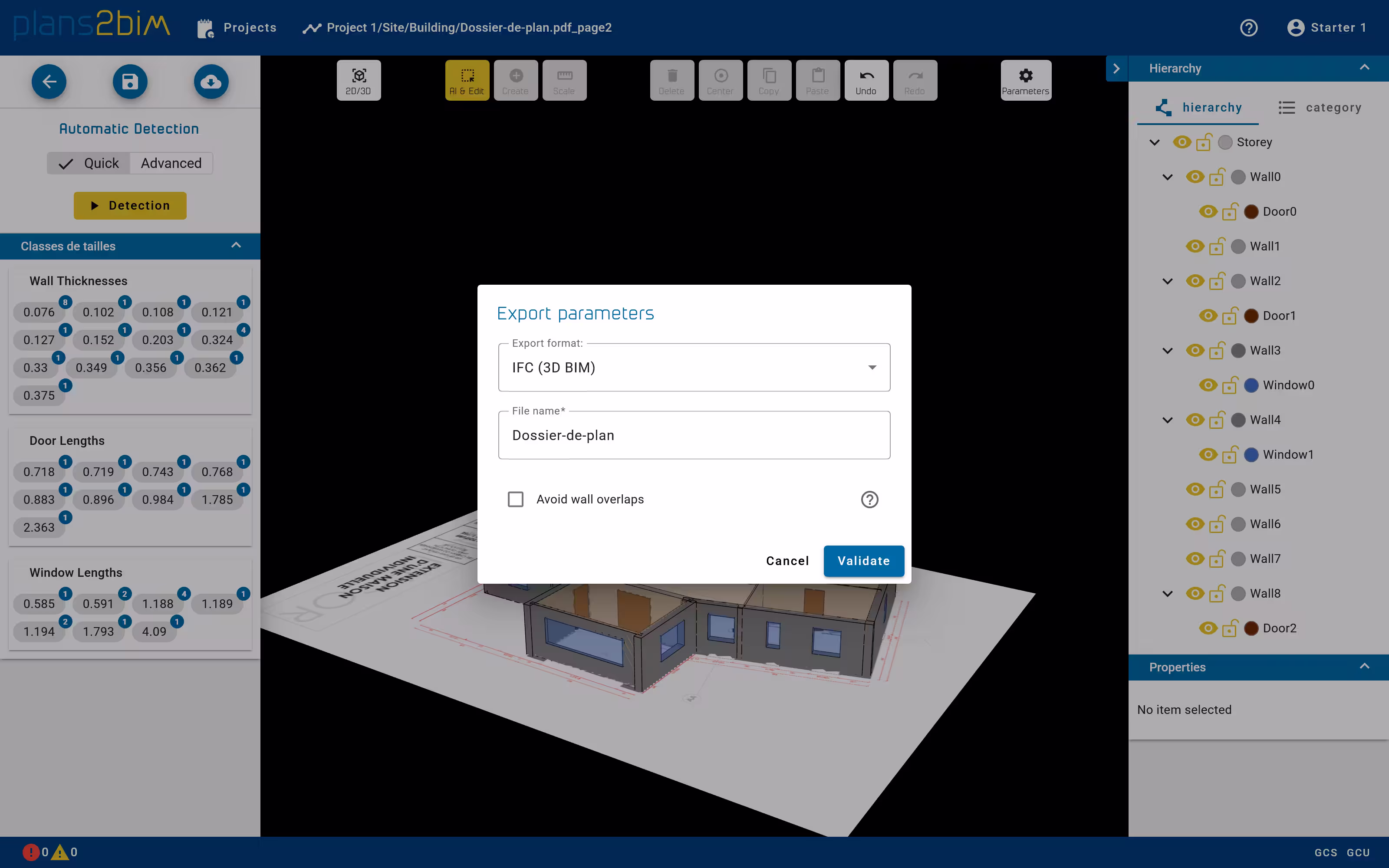Click the cloud download export icon
The image size is (1389, 868).
(x=211, y=82)
